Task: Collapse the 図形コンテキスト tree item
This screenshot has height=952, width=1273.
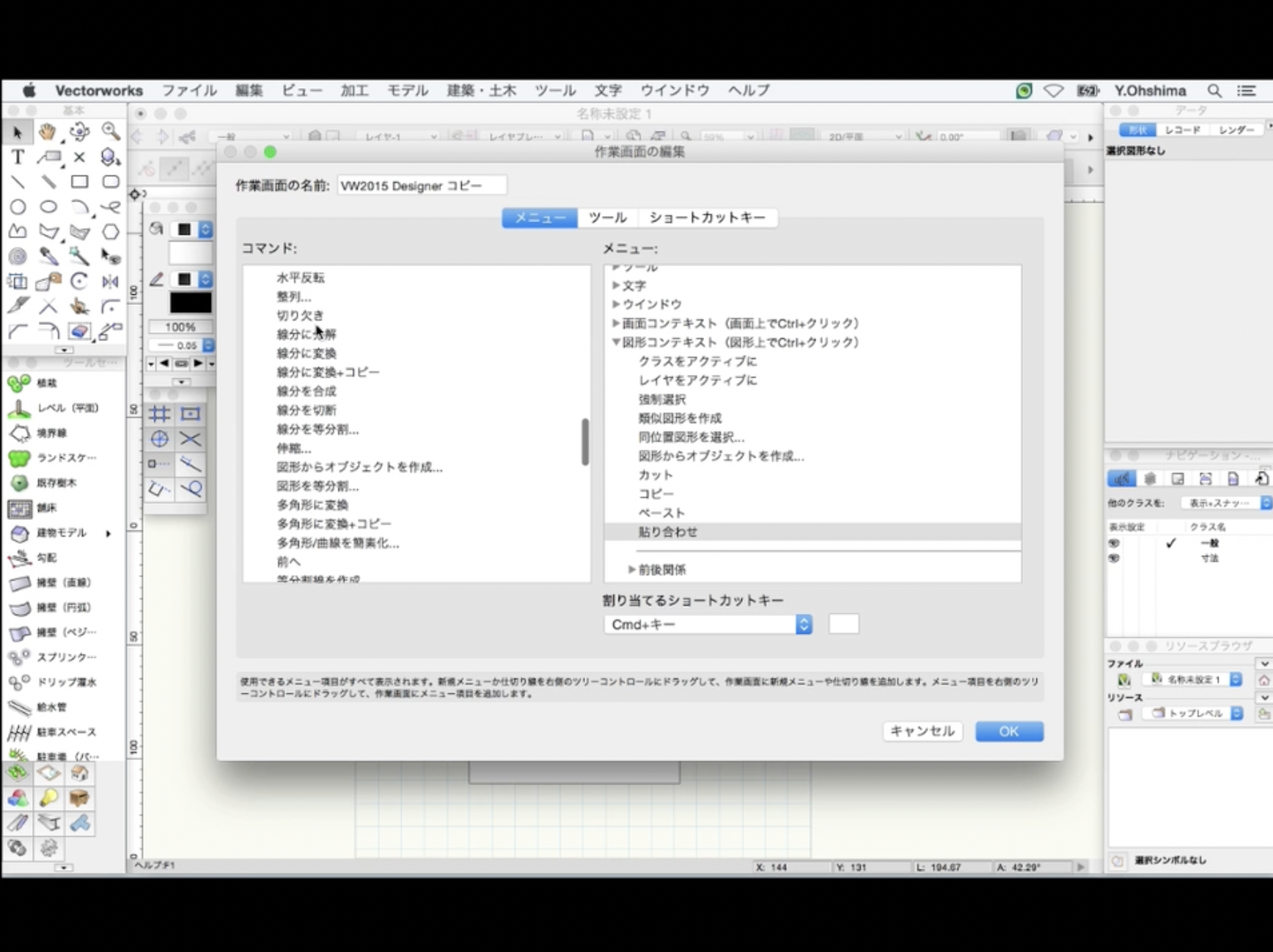Action: point(616,342)
